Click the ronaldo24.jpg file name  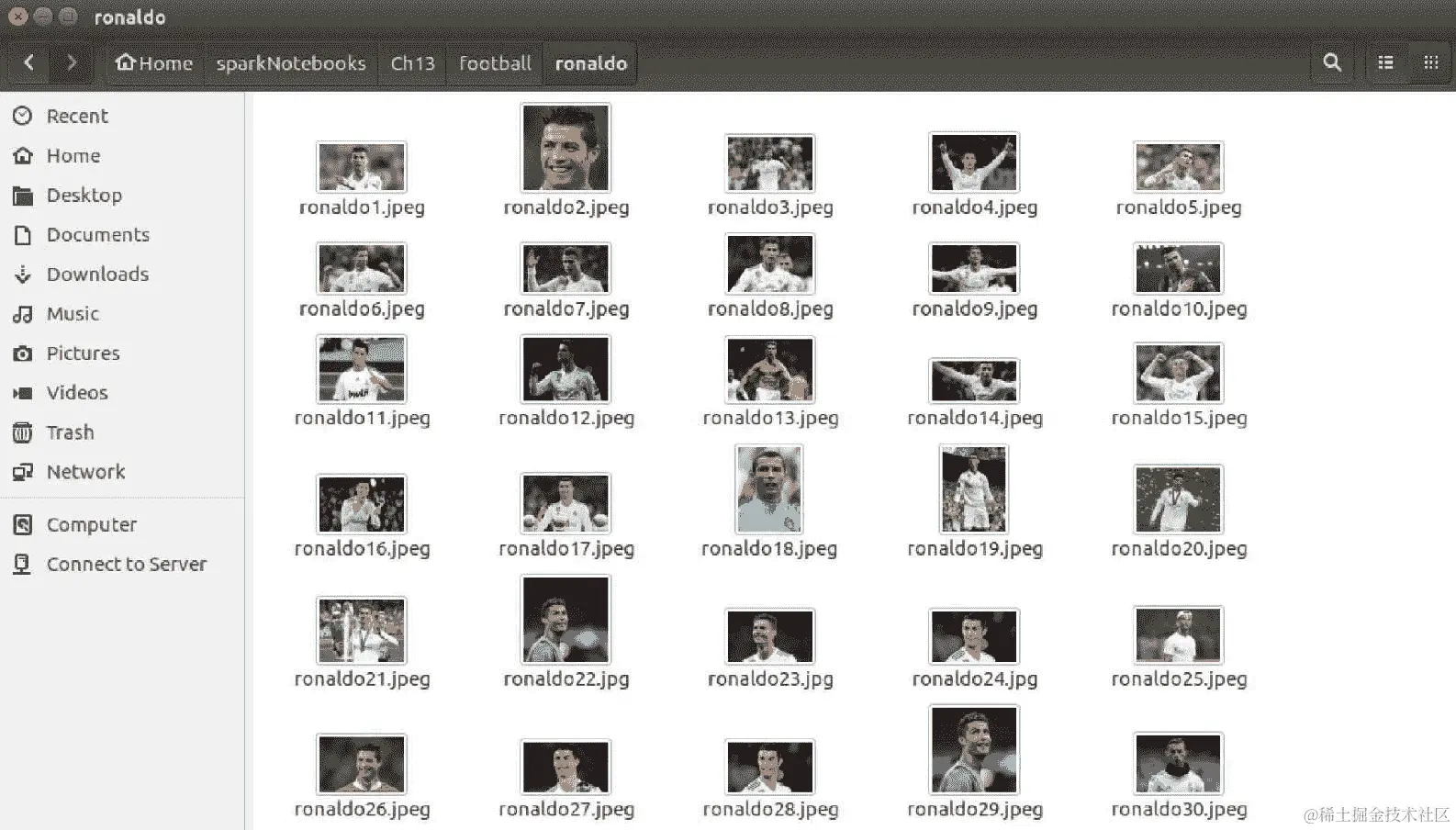point(974,679)
